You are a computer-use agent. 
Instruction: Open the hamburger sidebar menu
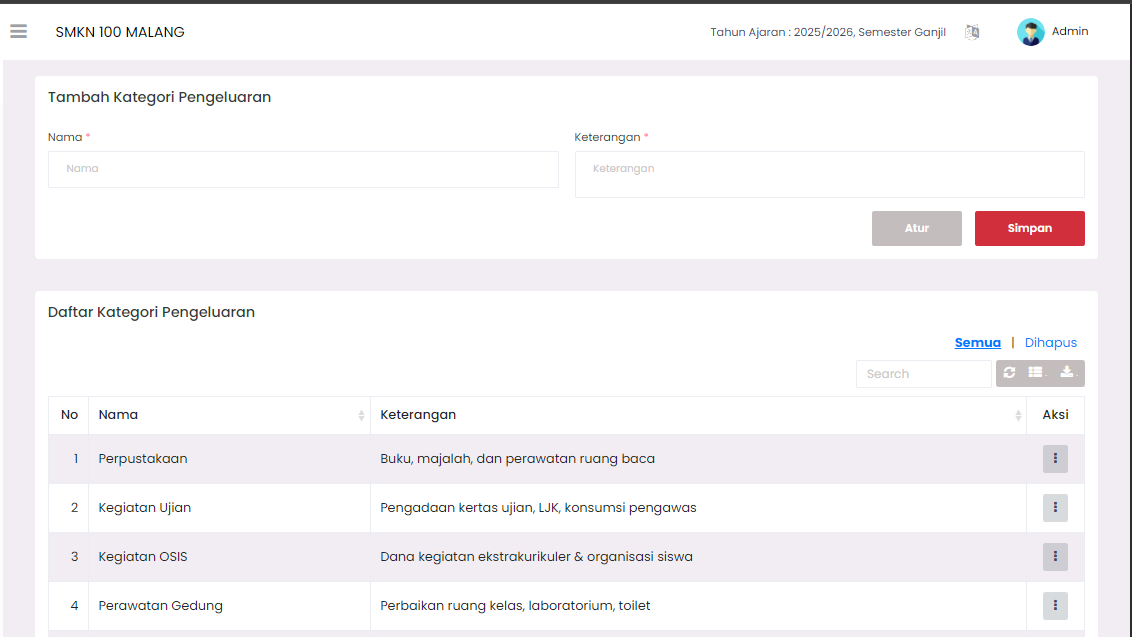pos(18,32)
